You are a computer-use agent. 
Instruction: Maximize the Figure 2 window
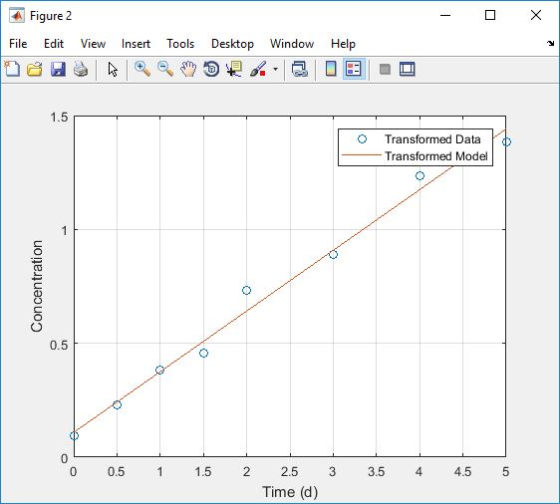tap(490, 15)
